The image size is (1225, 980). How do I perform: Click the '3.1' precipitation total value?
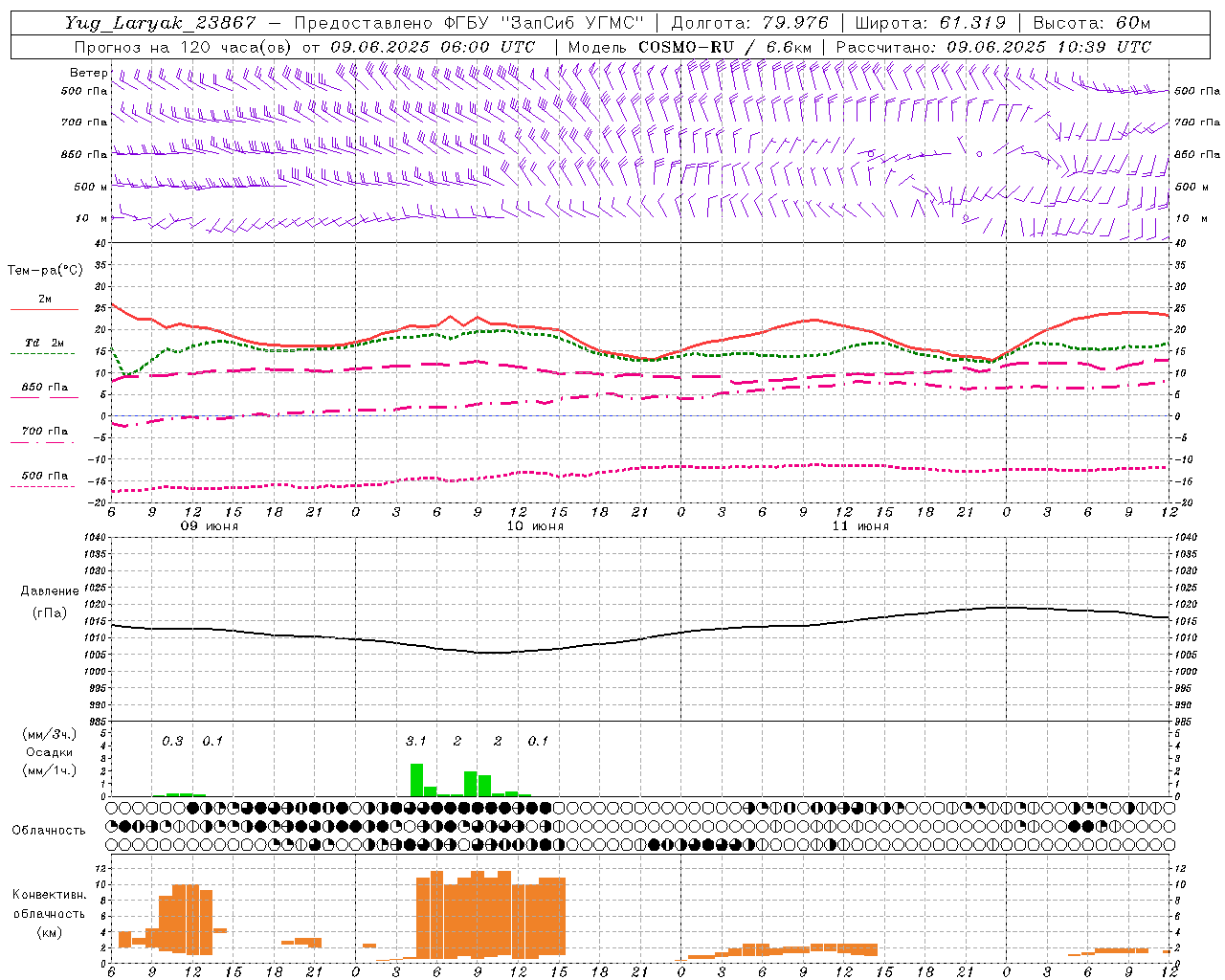416,741
